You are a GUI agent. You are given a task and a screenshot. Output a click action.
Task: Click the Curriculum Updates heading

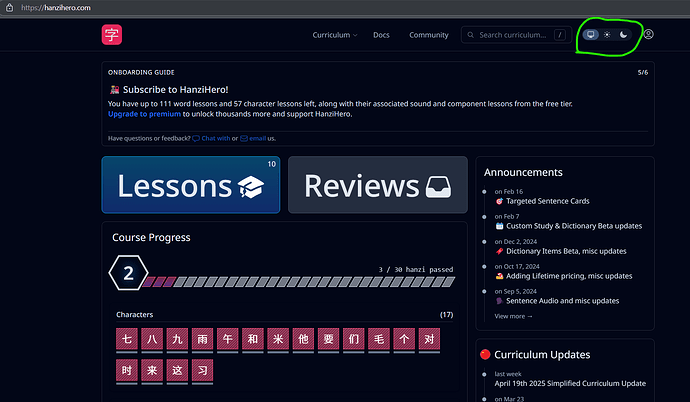pos(542,354)
